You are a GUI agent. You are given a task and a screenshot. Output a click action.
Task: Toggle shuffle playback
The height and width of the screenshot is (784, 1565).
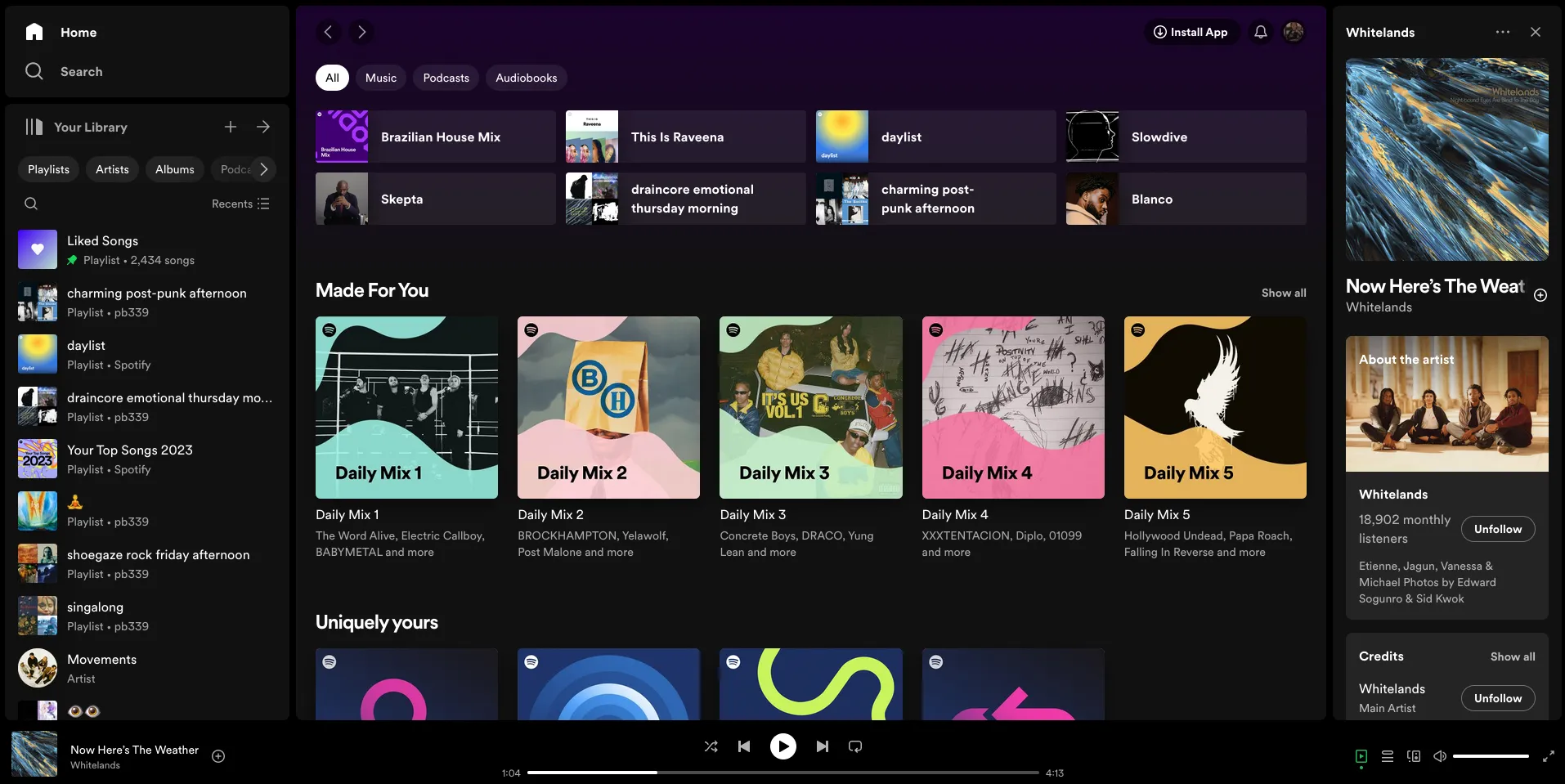pyautogui.click(x=711, y=746)
